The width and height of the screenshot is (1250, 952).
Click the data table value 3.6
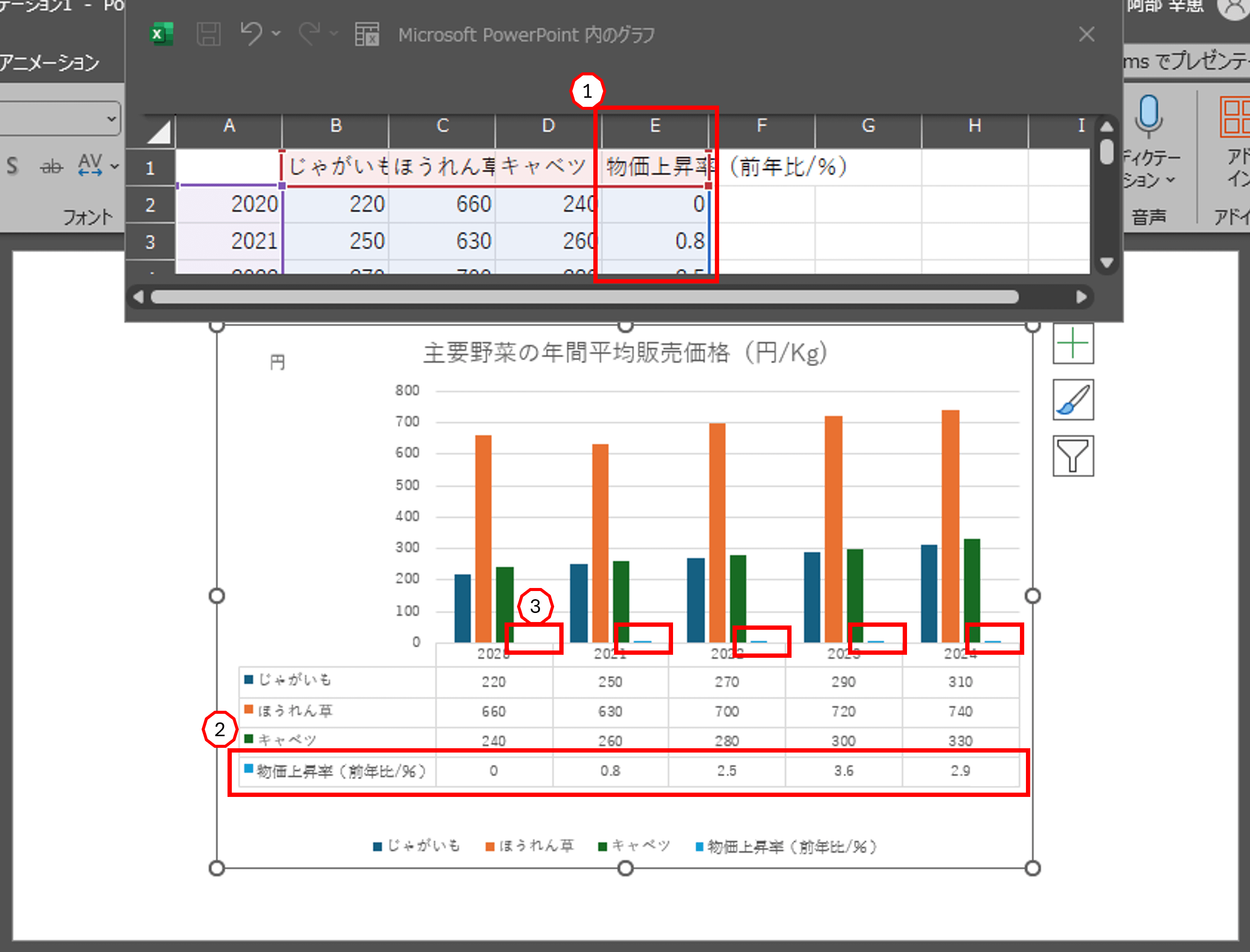[x=844, y=771]
